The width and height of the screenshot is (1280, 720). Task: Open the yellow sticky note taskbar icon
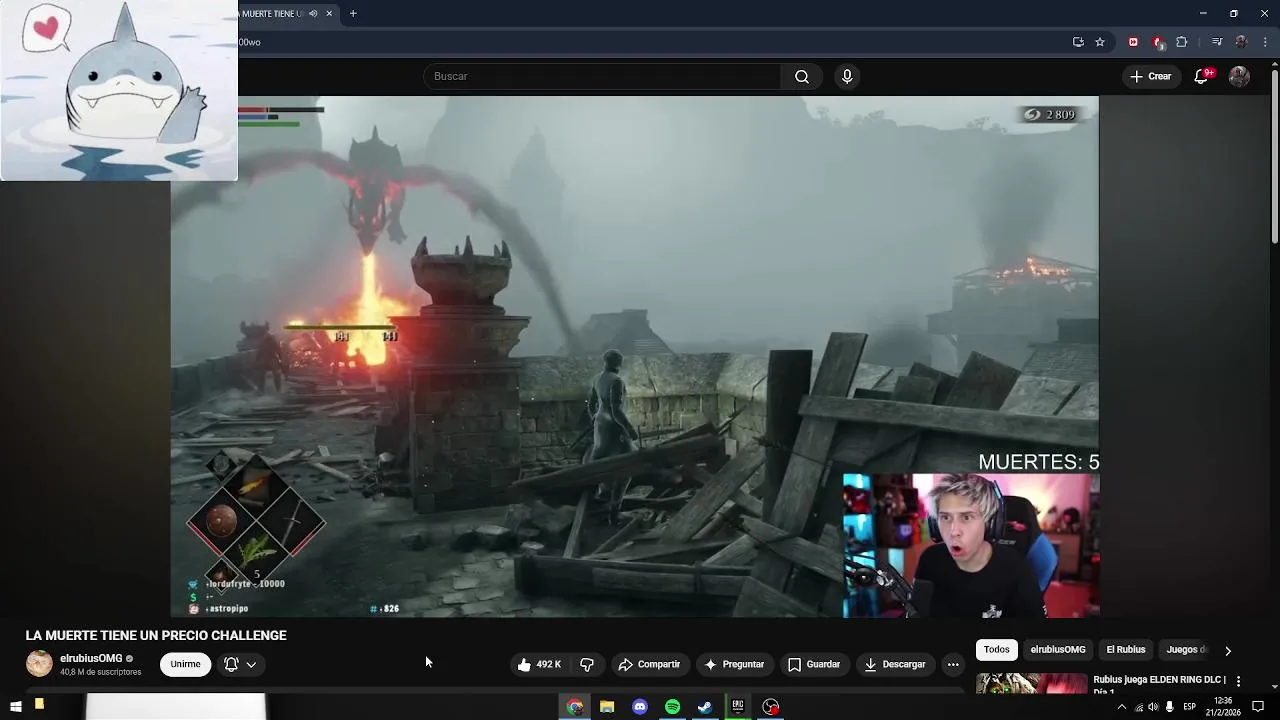tap(39, 706)
